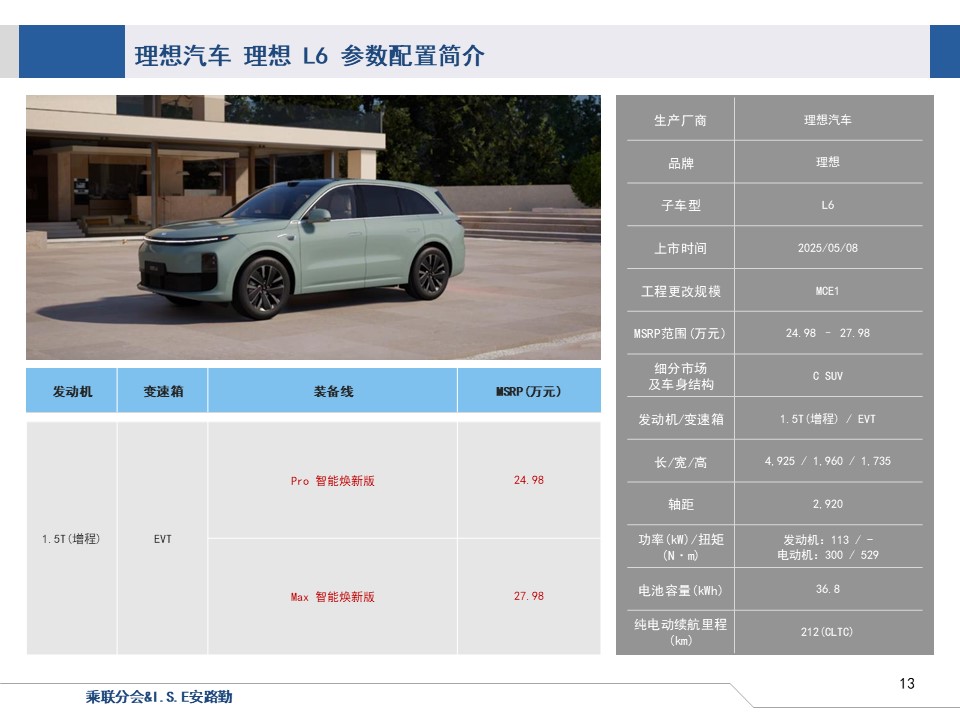
Task: Click the 工程更改规模 label
Action: 680,291
